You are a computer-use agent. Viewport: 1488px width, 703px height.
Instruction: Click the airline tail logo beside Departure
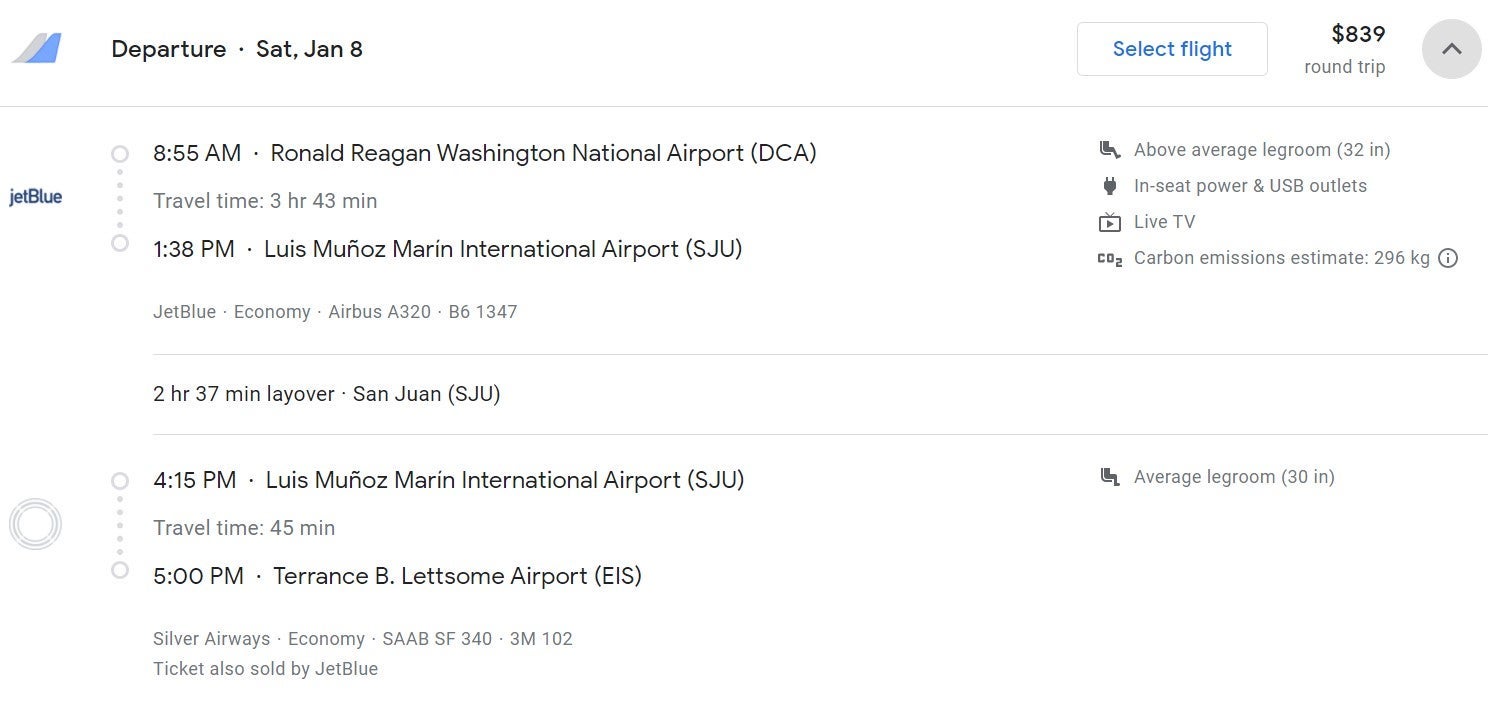click(x=37, y=48)
